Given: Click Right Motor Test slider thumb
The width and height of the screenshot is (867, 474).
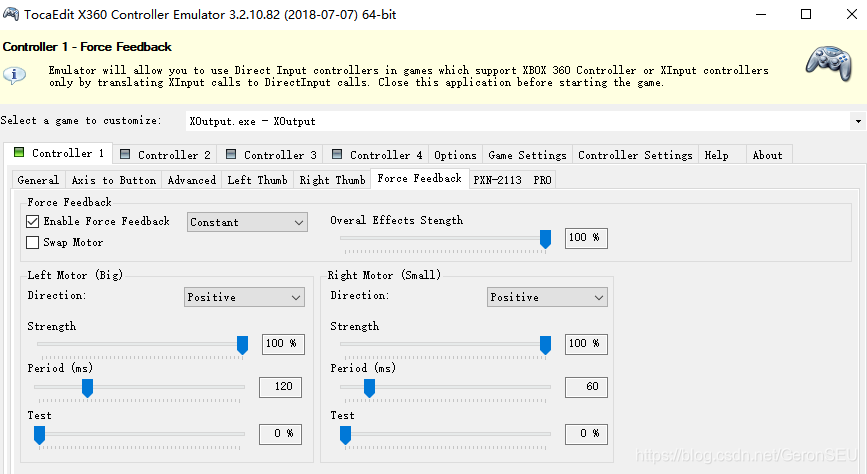Looking at the screenshot, I should coord(346,435).
